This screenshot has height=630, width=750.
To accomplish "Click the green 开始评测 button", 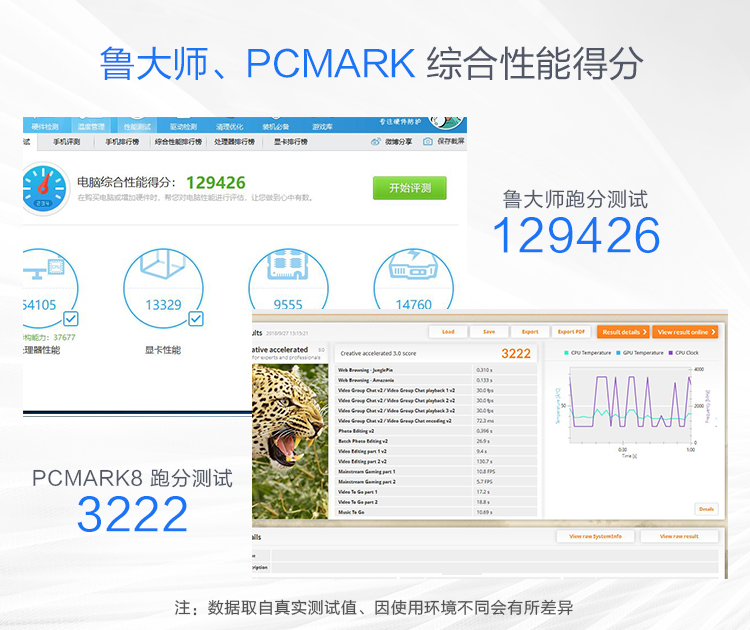I will pyautogui.click(x=409, y=188).
